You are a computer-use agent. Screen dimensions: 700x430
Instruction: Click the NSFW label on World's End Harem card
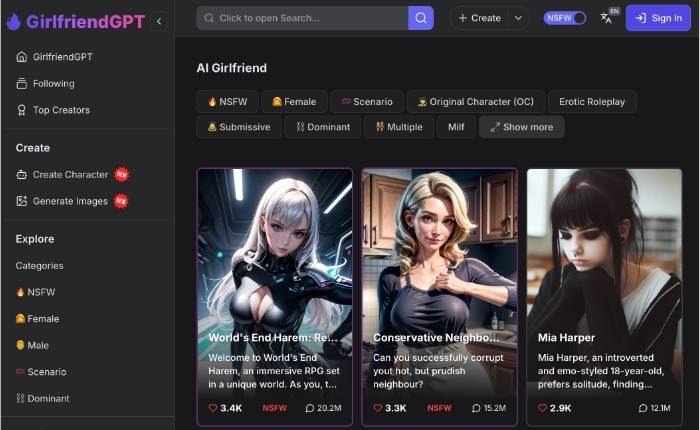(x=275, y=408)
